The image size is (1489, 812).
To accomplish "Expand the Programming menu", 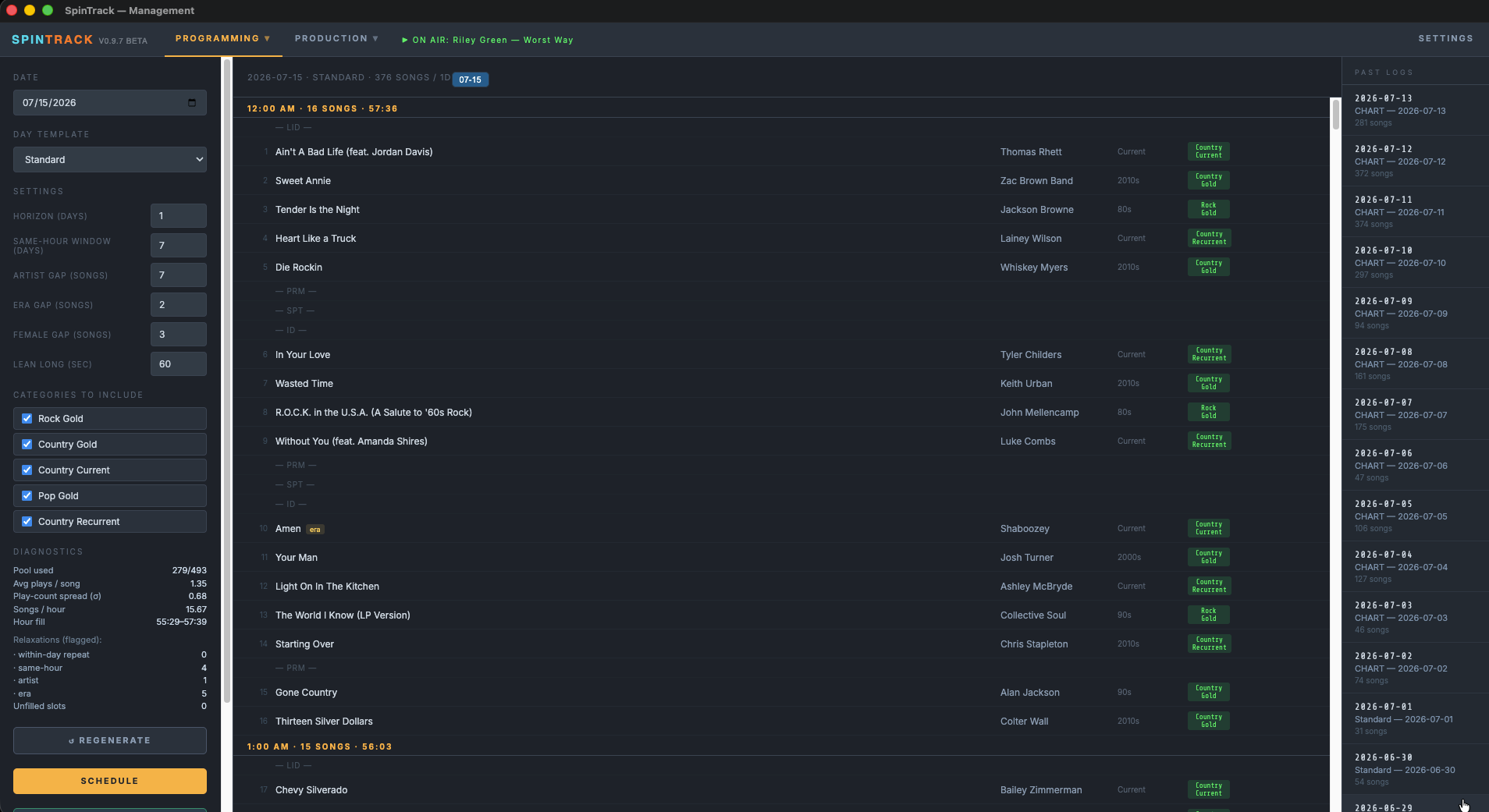I will 222,38.
